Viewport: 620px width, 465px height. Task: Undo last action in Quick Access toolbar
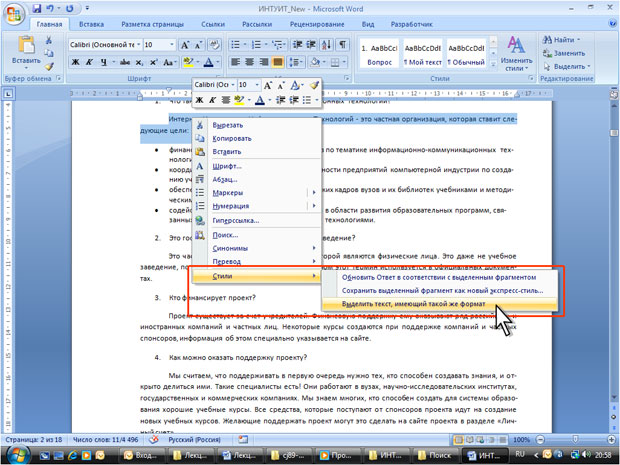(x=50, y=8)
